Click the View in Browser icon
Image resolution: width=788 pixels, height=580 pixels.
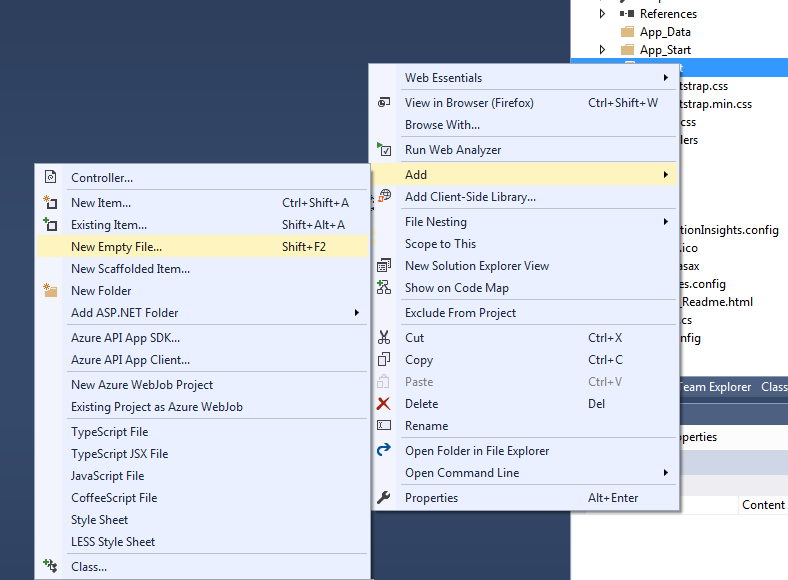click(x=384, y=103)
